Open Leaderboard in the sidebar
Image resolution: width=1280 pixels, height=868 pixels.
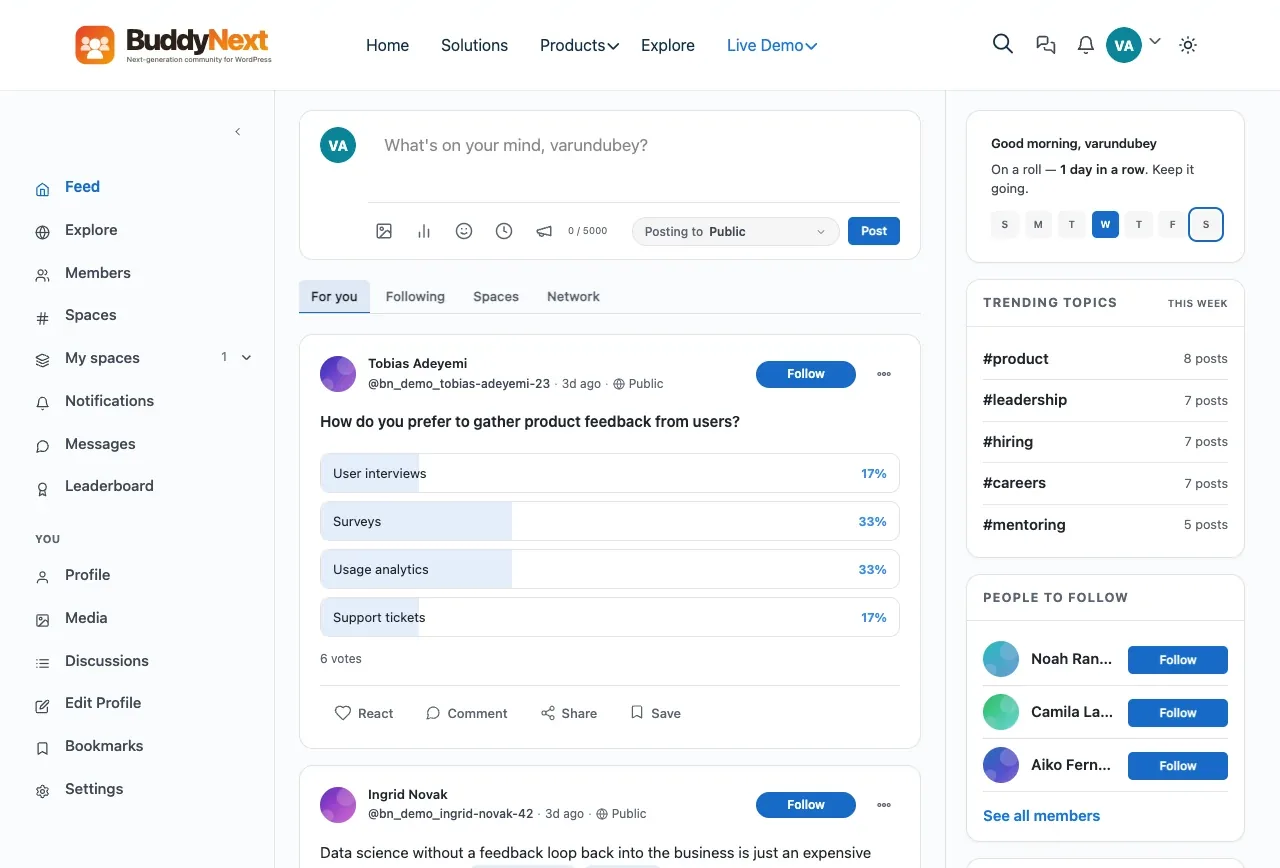click(x=109, y=486)
